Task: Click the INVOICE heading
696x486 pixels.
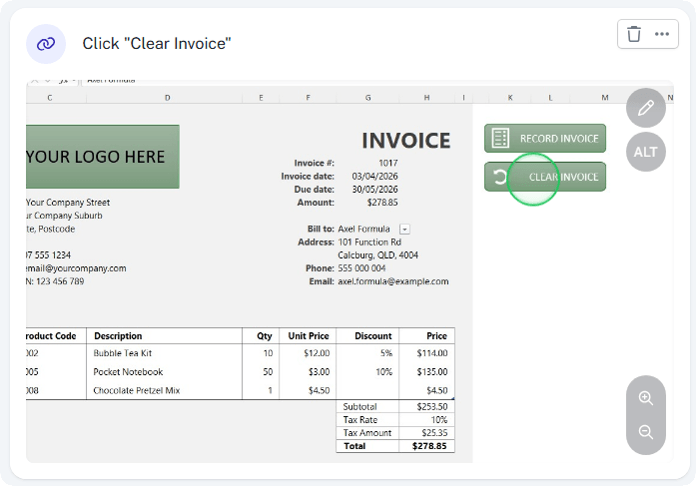Action: tap(406, 141)
